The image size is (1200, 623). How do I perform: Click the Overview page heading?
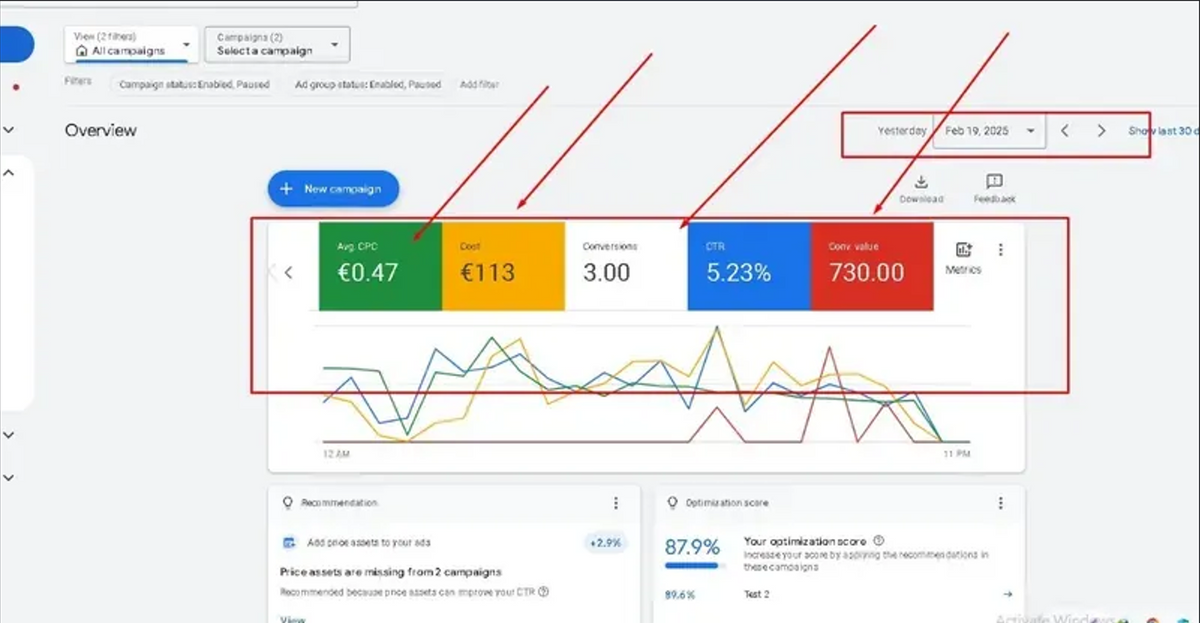point(101,130)
